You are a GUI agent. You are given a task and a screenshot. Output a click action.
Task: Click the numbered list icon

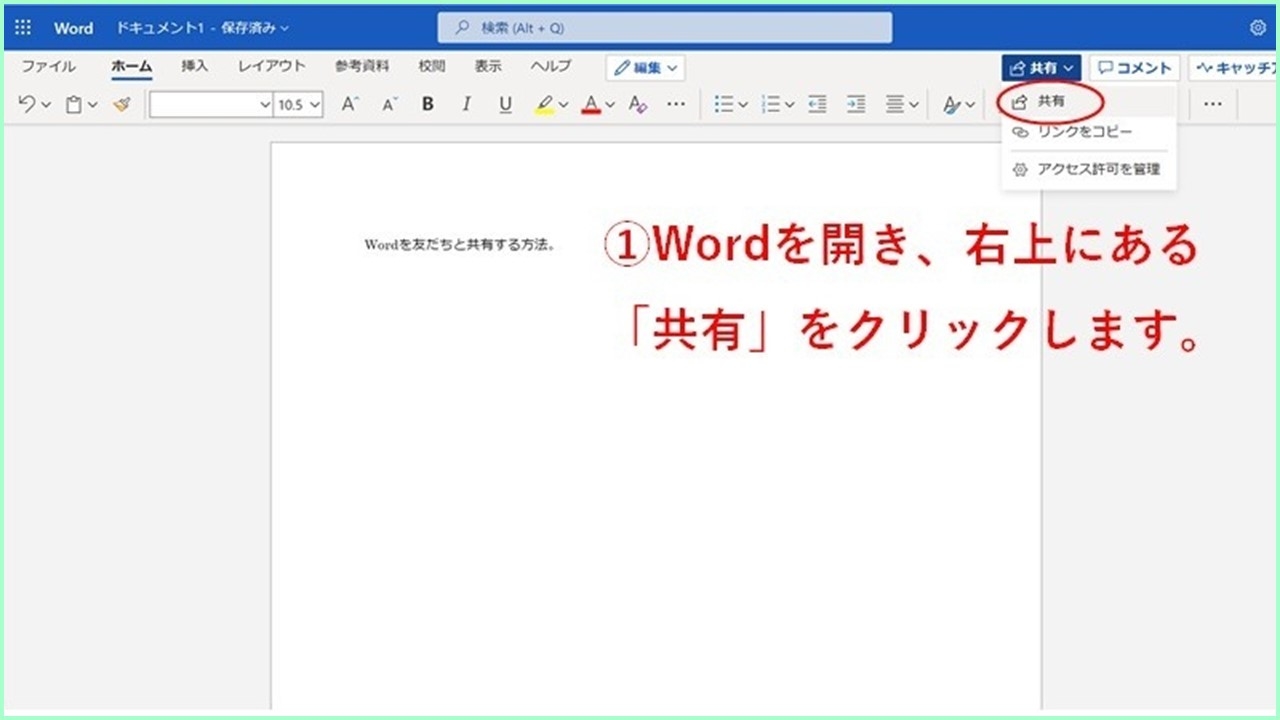coord(771,104)
